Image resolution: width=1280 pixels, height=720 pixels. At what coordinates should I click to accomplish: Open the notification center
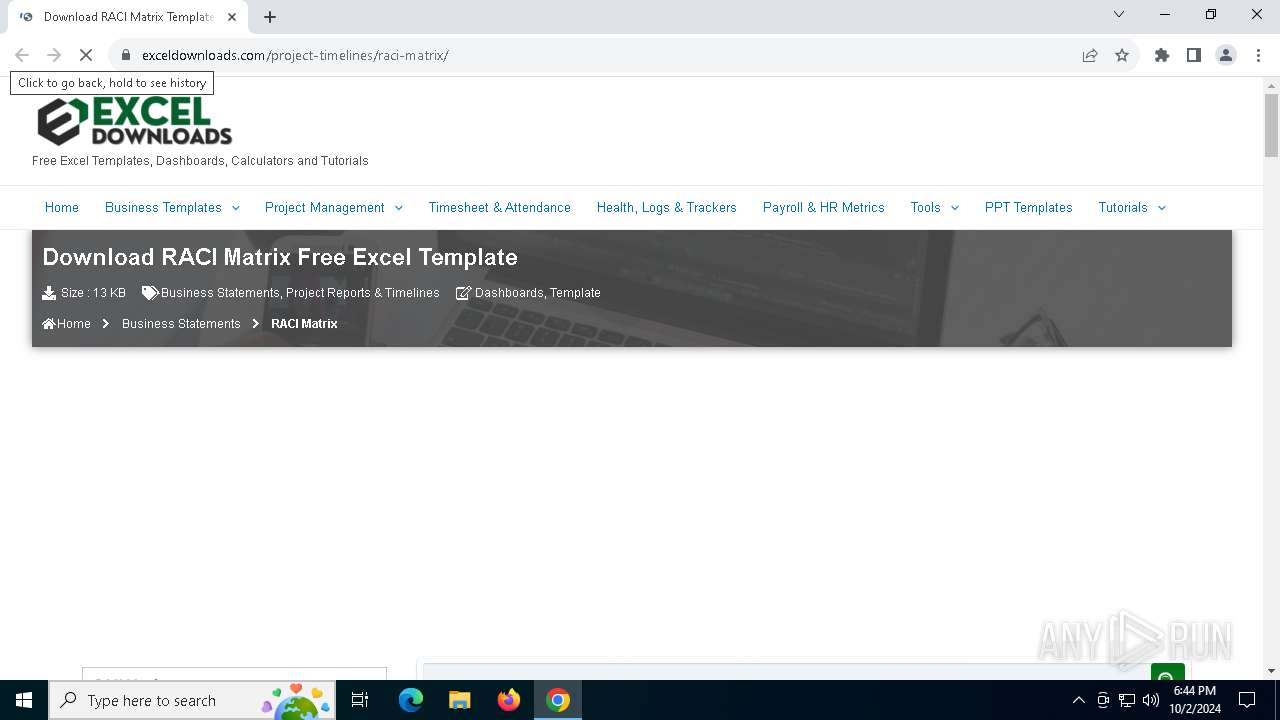[x=1247, y=700]
